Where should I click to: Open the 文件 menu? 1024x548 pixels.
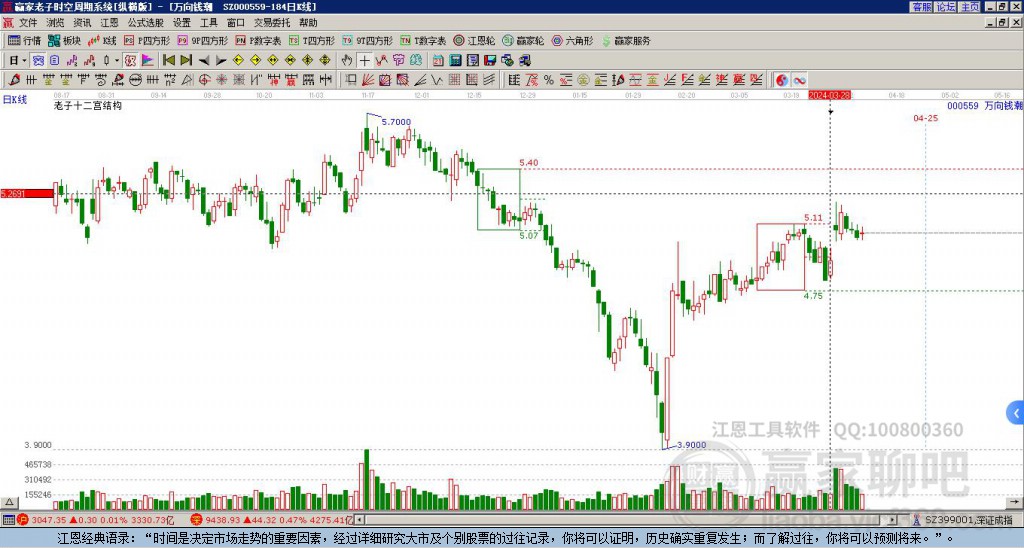pyautogui.click(x=28, y=23)
